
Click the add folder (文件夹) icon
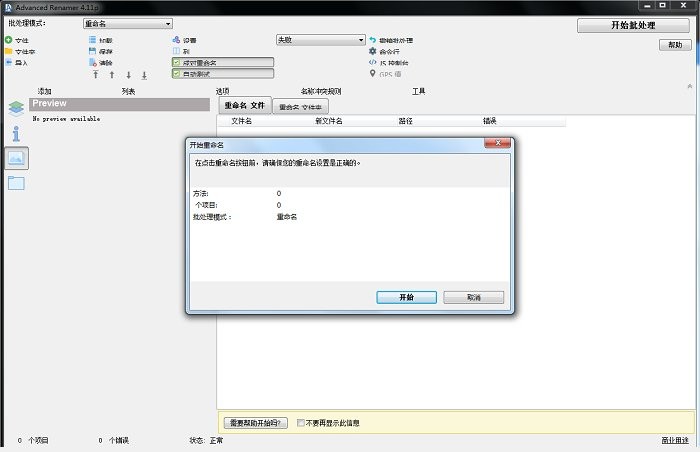[8, 51]
